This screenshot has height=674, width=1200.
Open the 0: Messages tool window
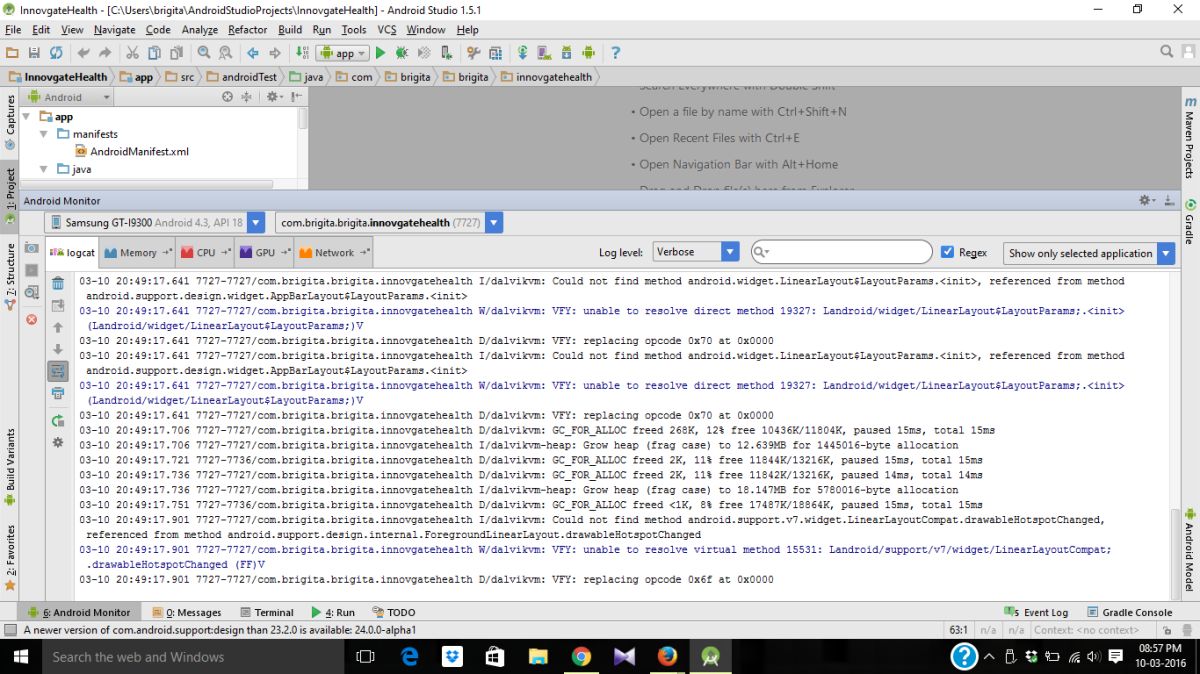point(187,612)
